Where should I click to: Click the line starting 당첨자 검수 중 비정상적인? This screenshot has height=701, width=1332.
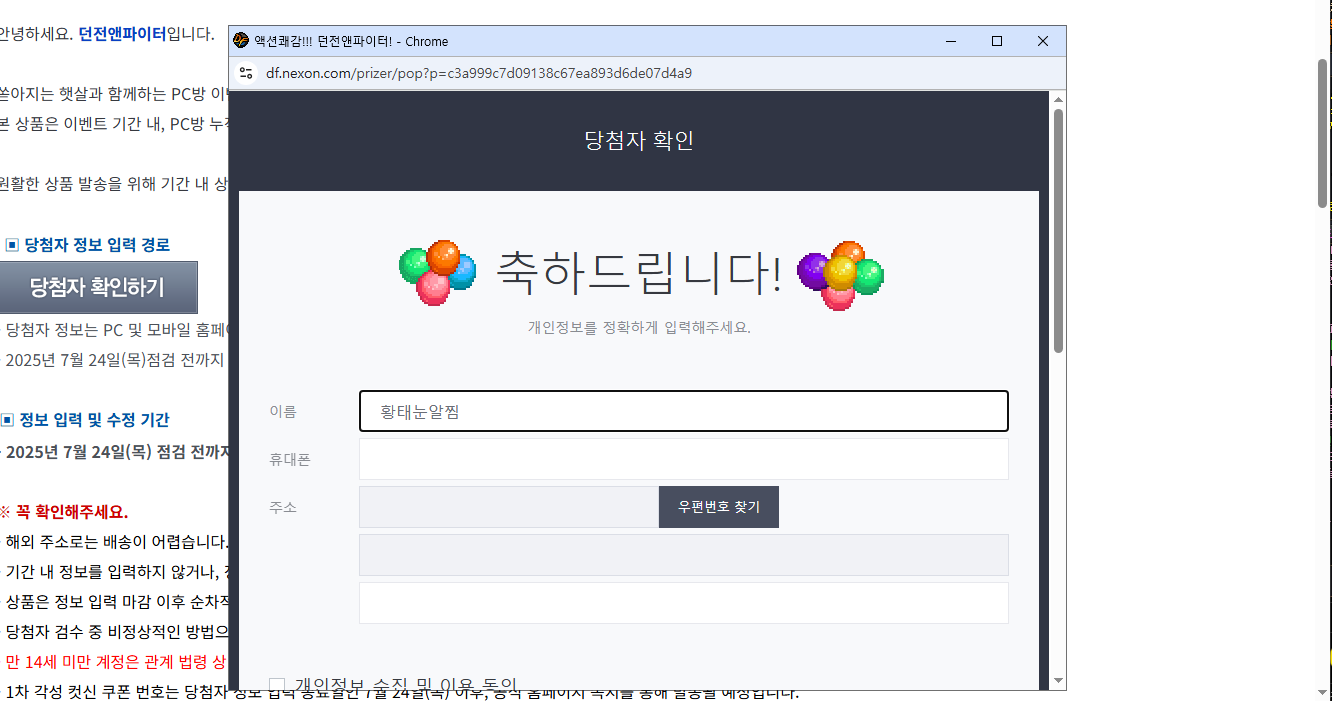pyautogui.click(x=117, y=631)
